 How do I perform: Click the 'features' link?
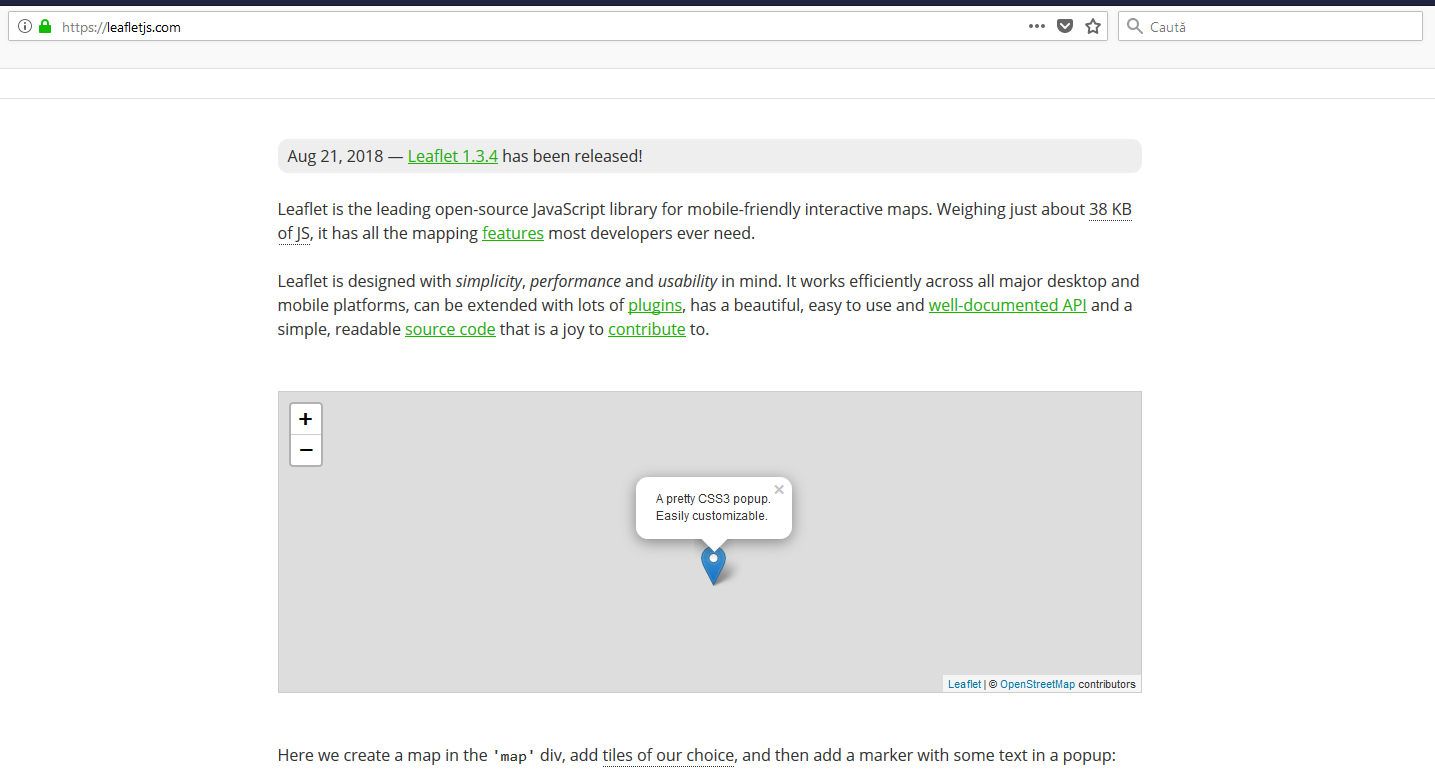pyautogui.click(x=512, y=232)
